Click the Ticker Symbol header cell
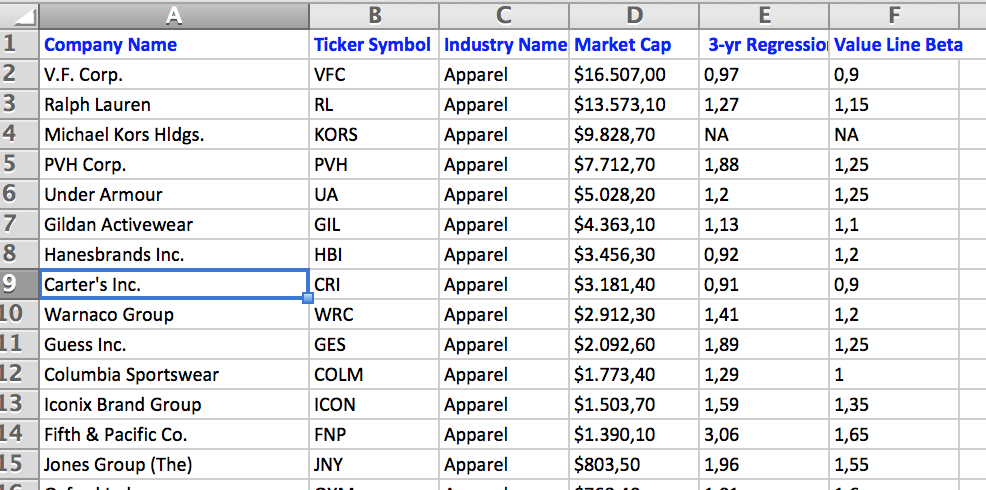The width and height of the screenshot is (986, 490). (x=372, y=45)
